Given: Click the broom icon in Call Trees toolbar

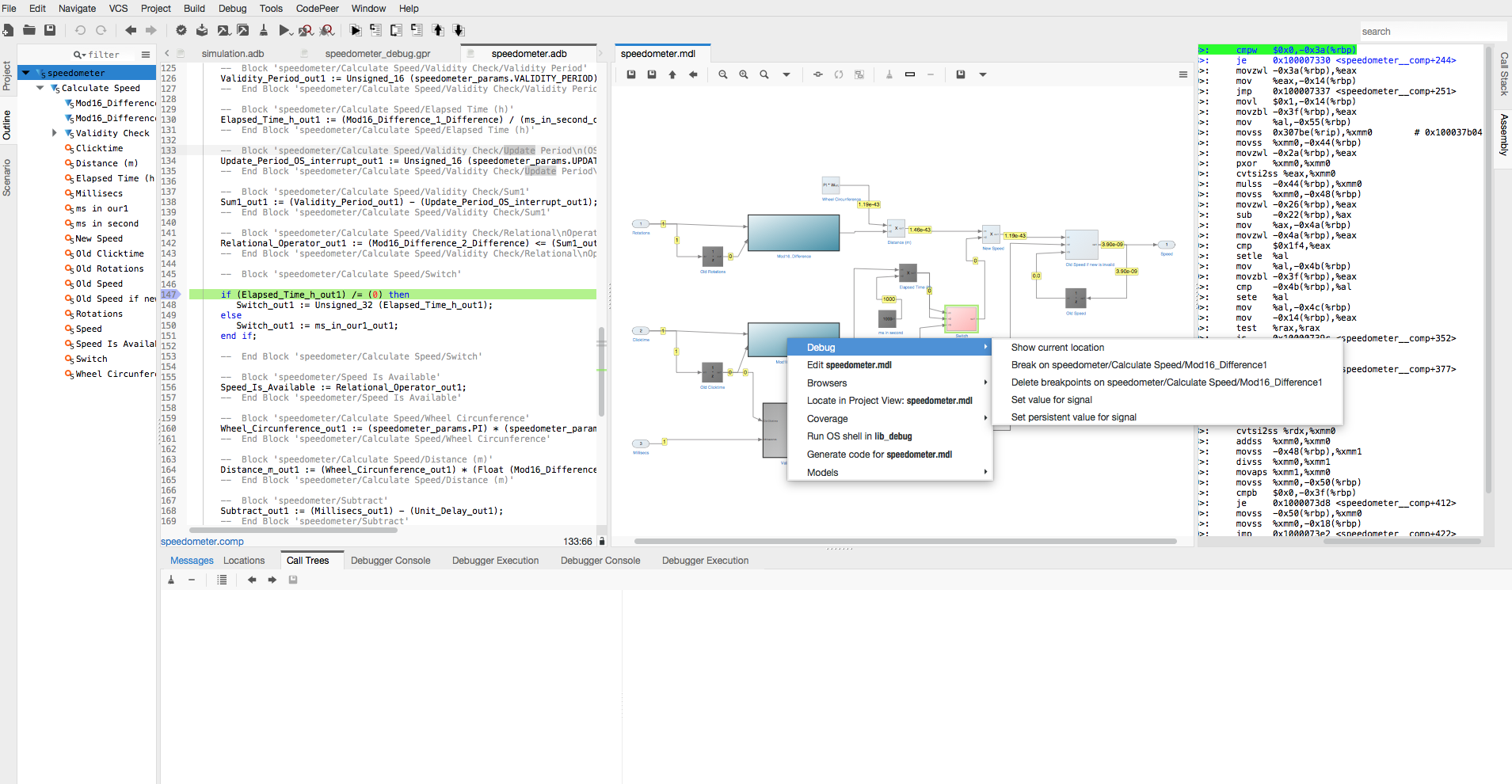Looking at the screenshot, I should coord(171,580).
